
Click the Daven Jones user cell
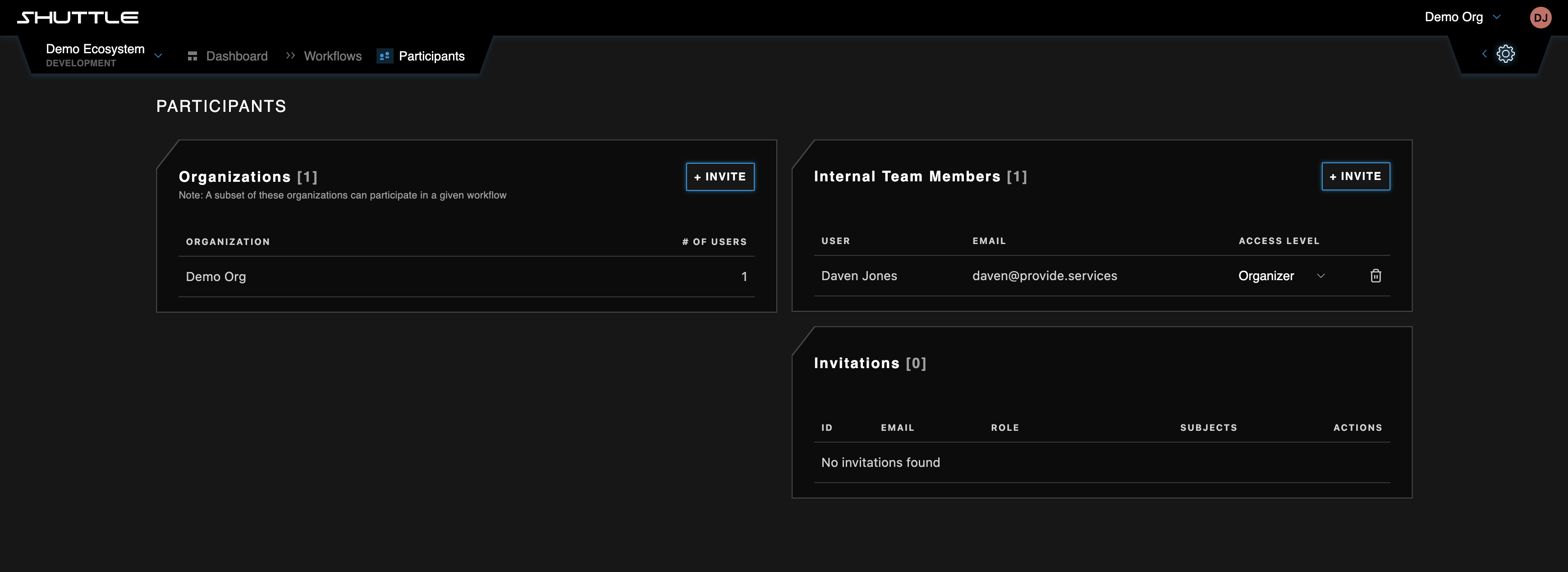(x=859, y=276)
